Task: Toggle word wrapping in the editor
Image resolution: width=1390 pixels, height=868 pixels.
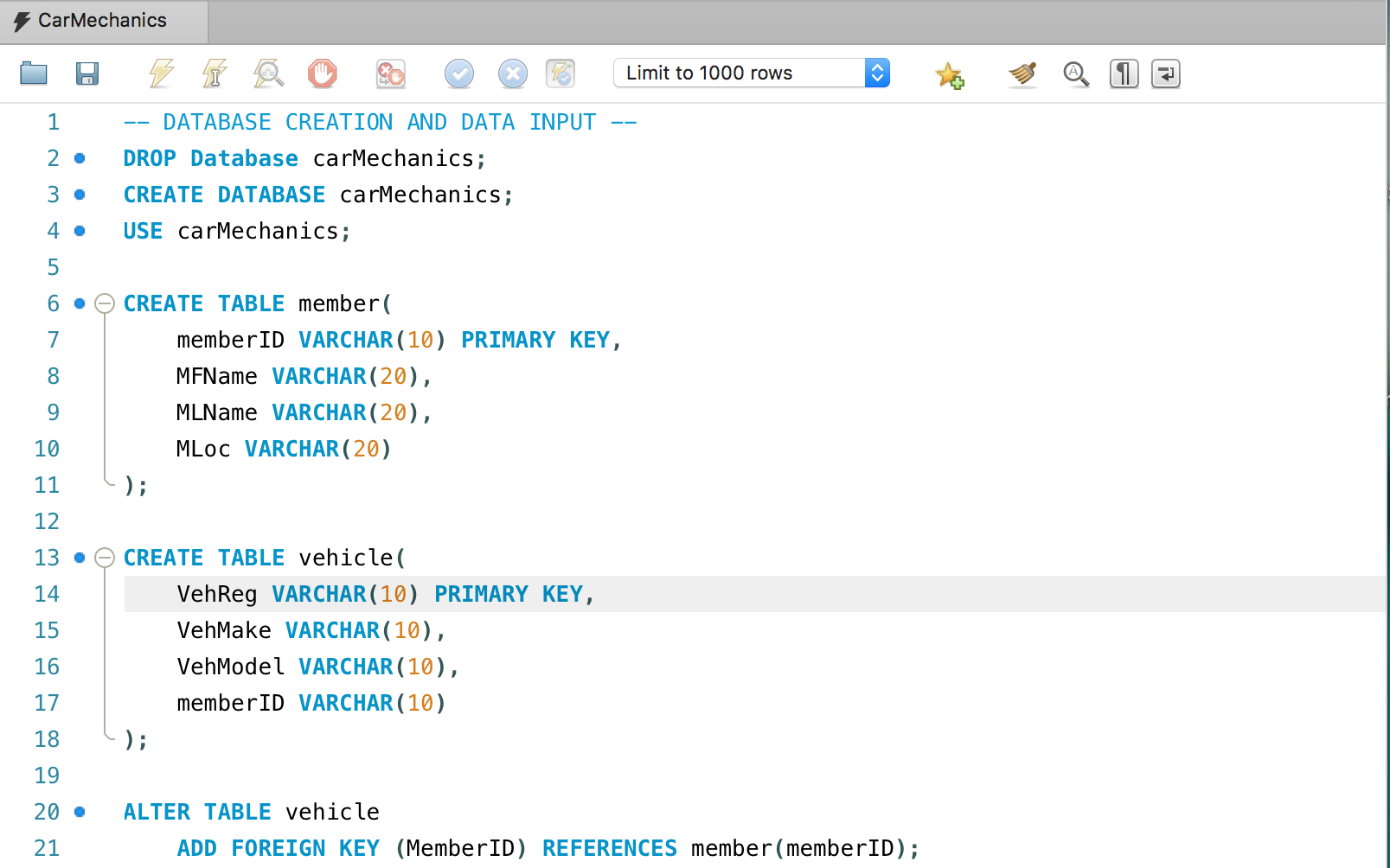Action: [x=1165, y=73]
